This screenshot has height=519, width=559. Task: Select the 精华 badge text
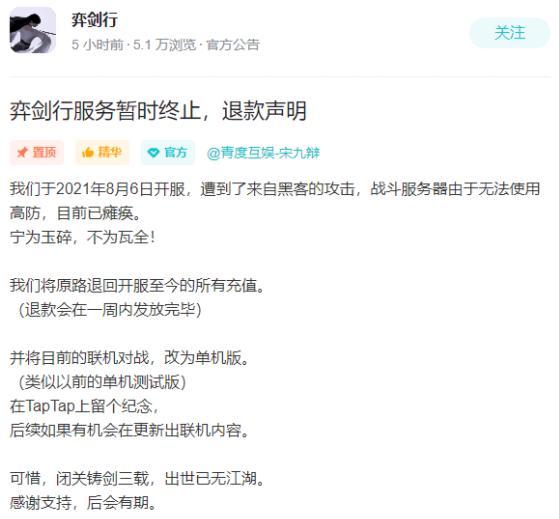click(x=110, y=153)
